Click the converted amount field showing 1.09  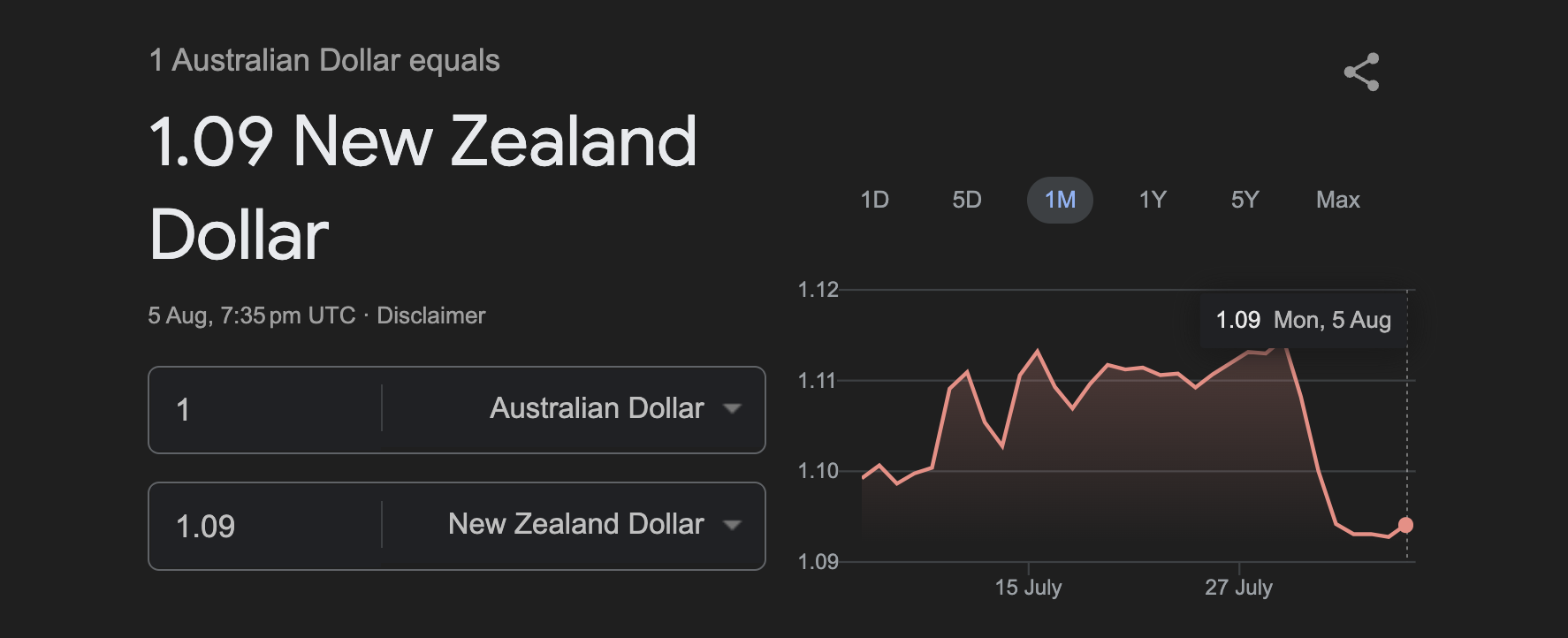point(265,526)
